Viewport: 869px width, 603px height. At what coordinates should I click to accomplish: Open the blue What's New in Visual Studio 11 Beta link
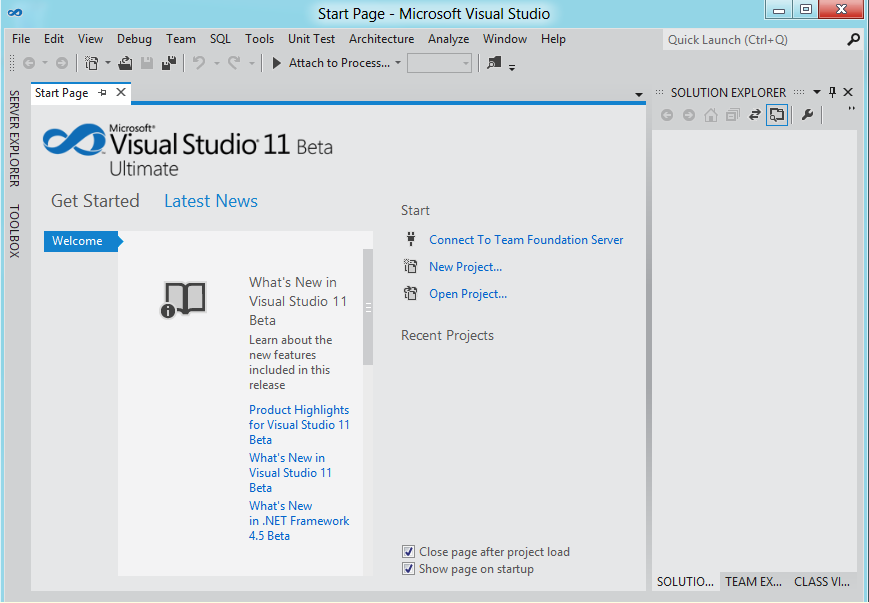tap(290, 473)
